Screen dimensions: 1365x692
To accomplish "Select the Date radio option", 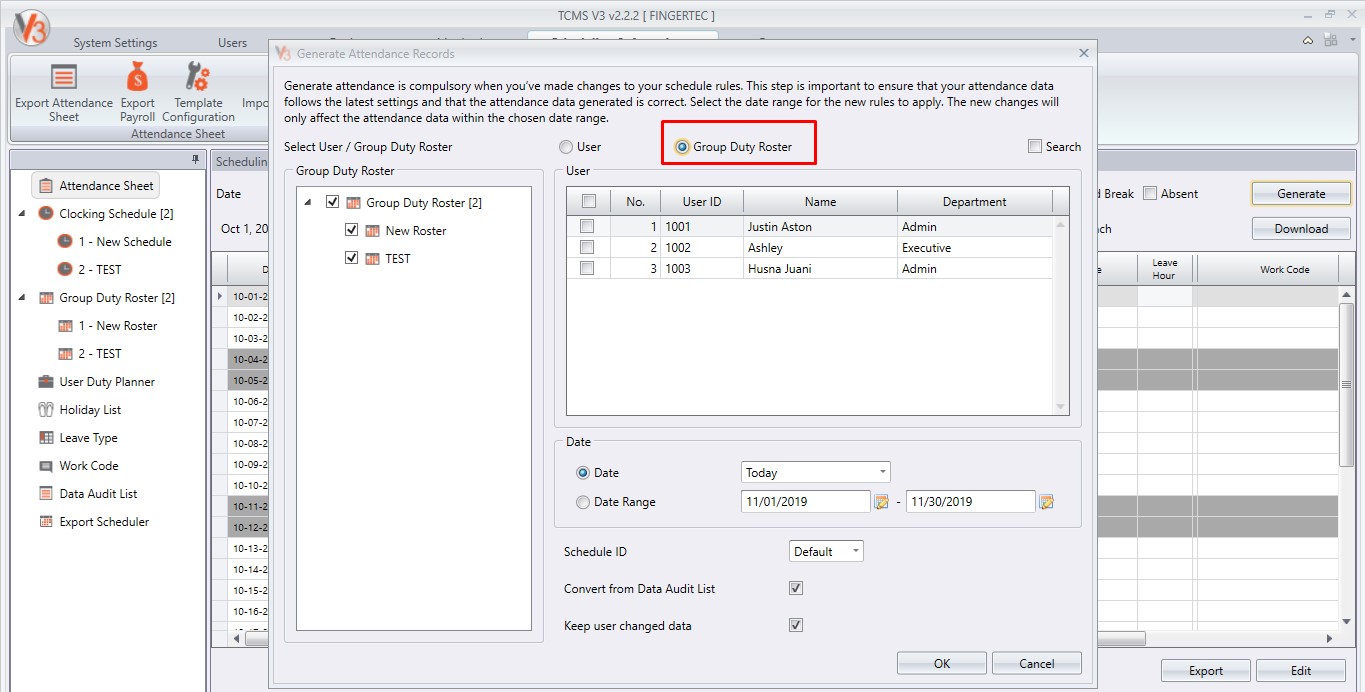I will 583,473.
